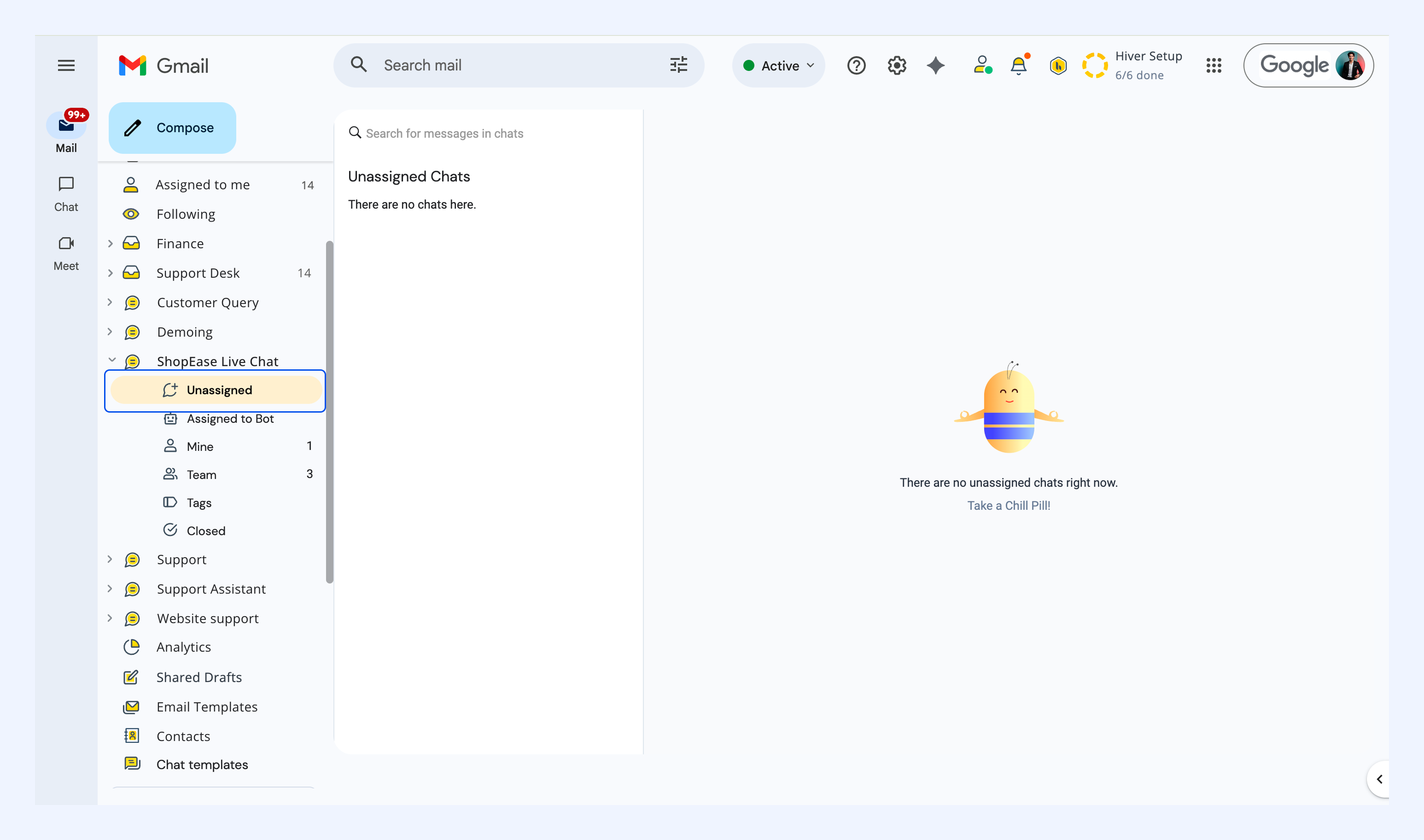Image resolution: width=1424 pixels, height=840 pixels.
Task: Expand the Finance shared mailbox
Action: click(x=111, y=244)
